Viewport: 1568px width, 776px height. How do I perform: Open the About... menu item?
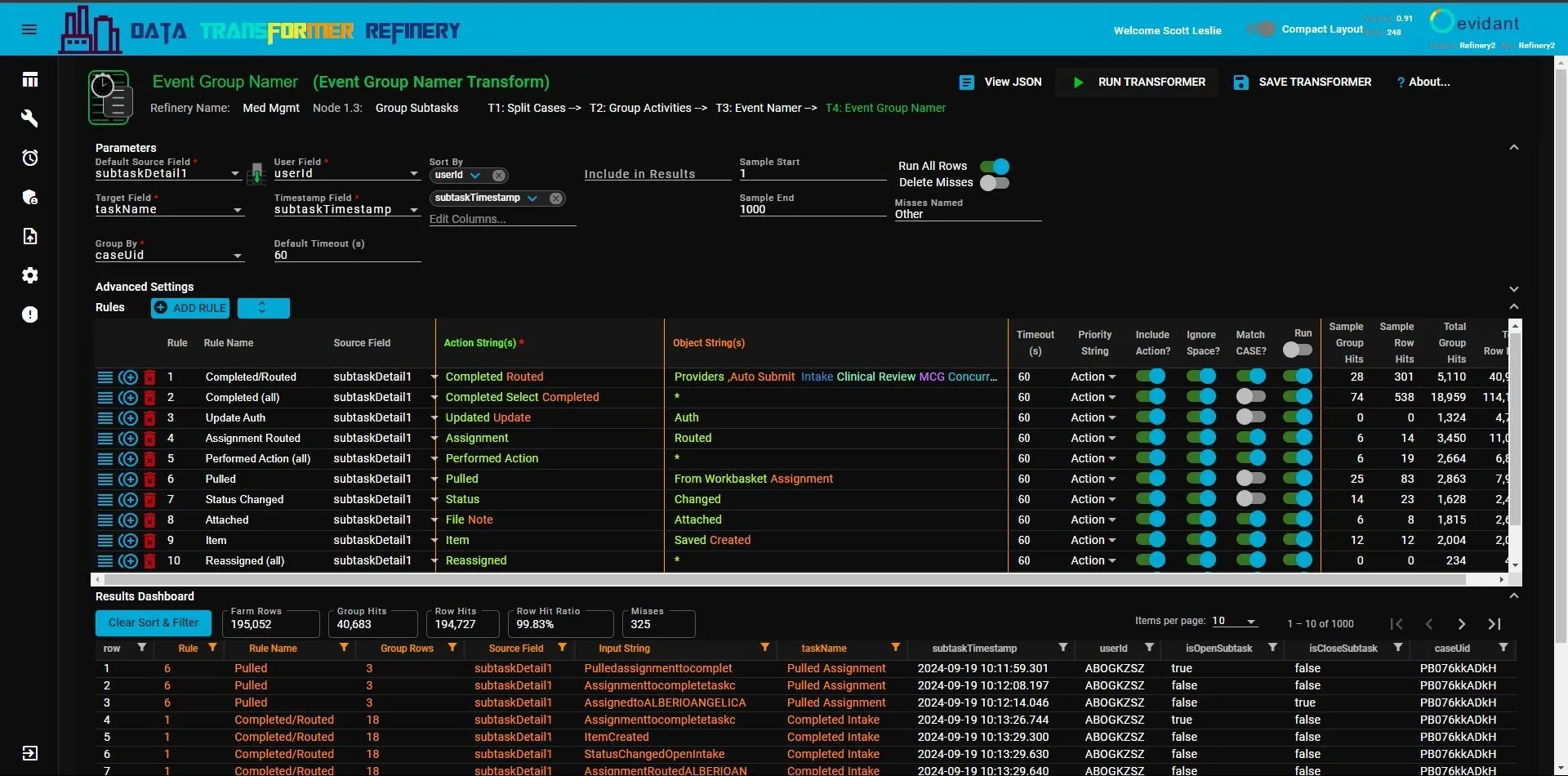click(1423, 83)
